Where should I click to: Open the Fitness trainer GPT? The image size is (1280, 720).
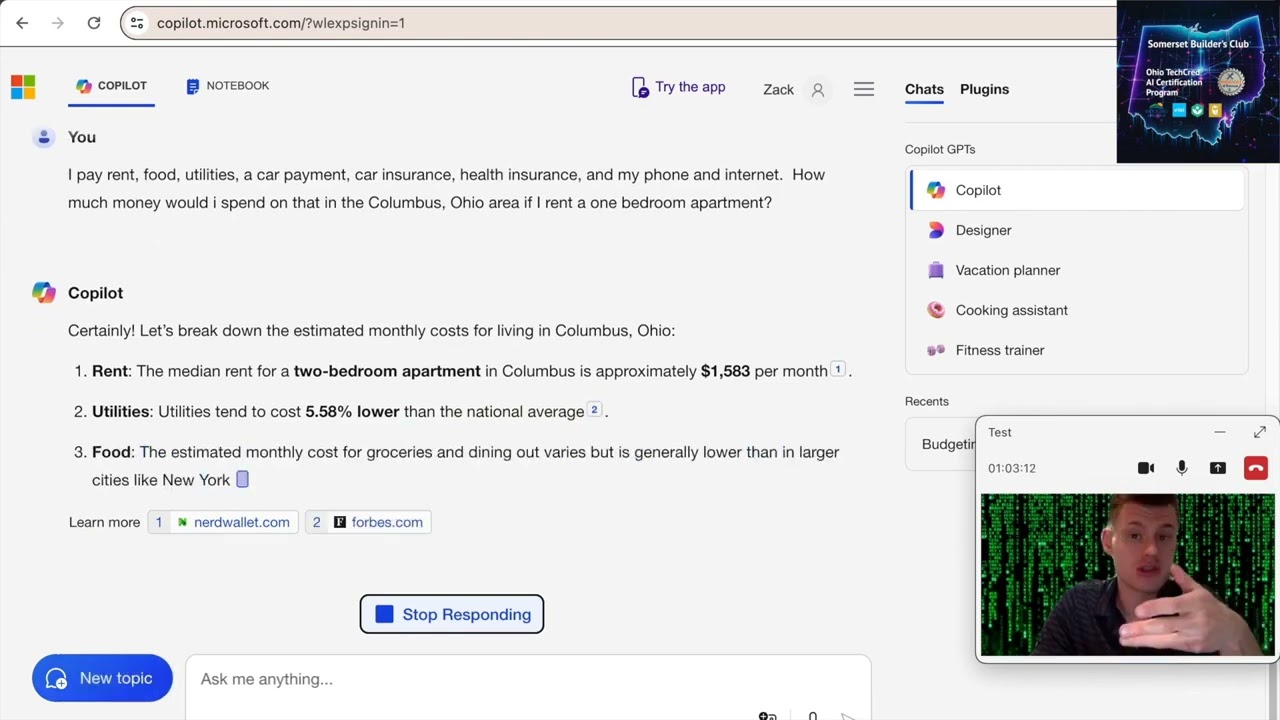point(1078,350)
